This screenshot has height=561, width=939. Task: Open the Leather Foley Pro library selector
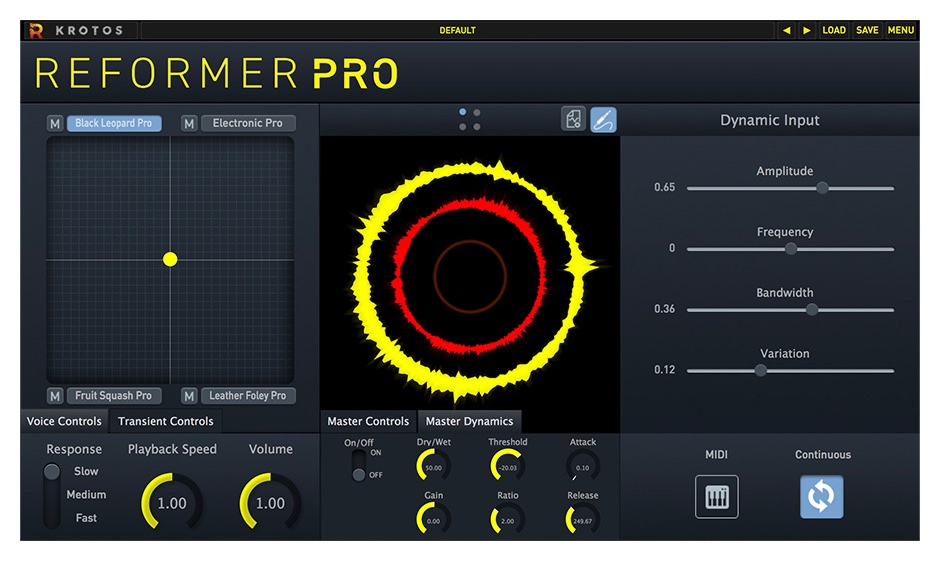coord(247,396)
